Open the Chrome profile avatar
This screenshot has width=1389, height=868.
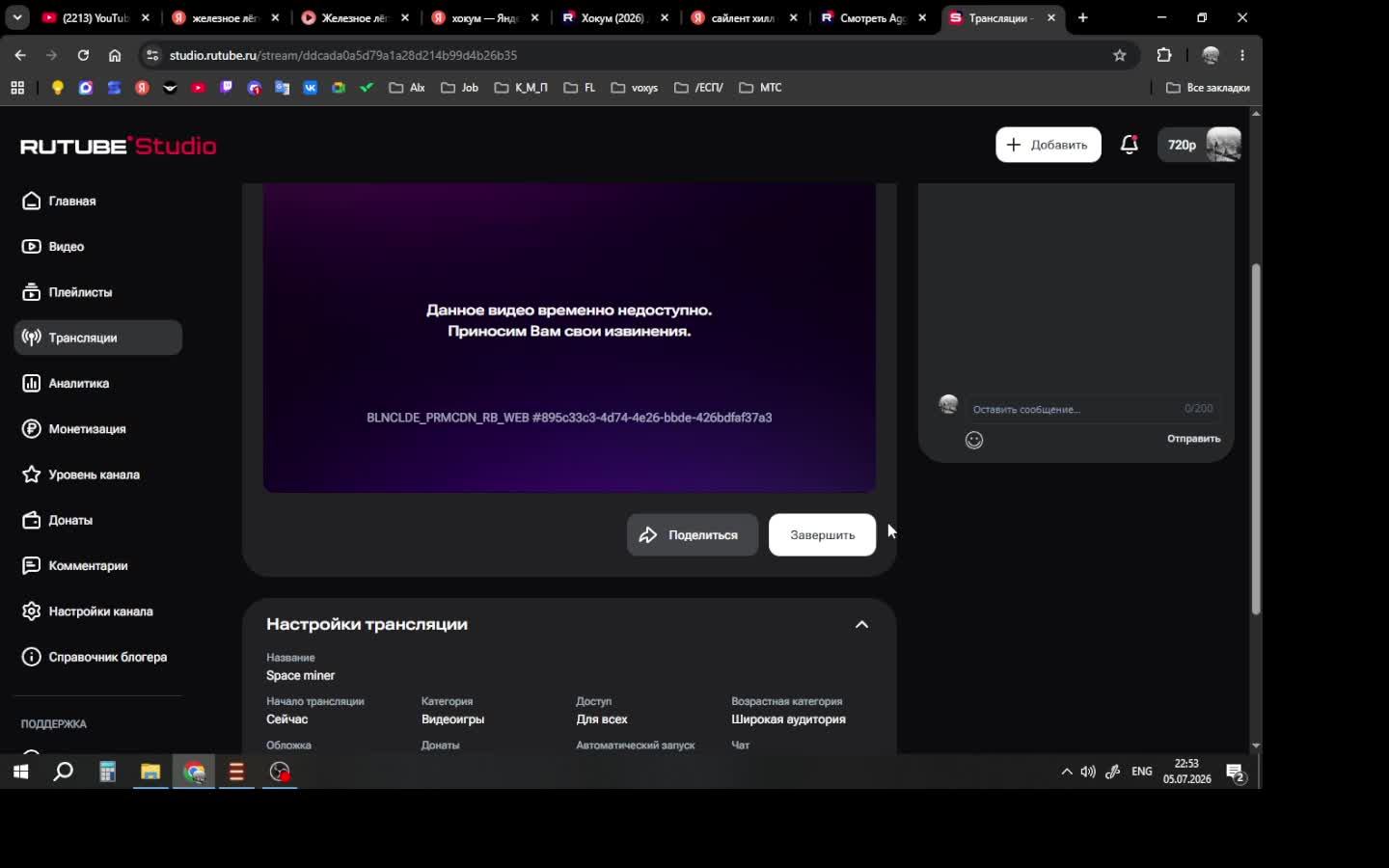pyautogui.click(x=1211, y=55)
